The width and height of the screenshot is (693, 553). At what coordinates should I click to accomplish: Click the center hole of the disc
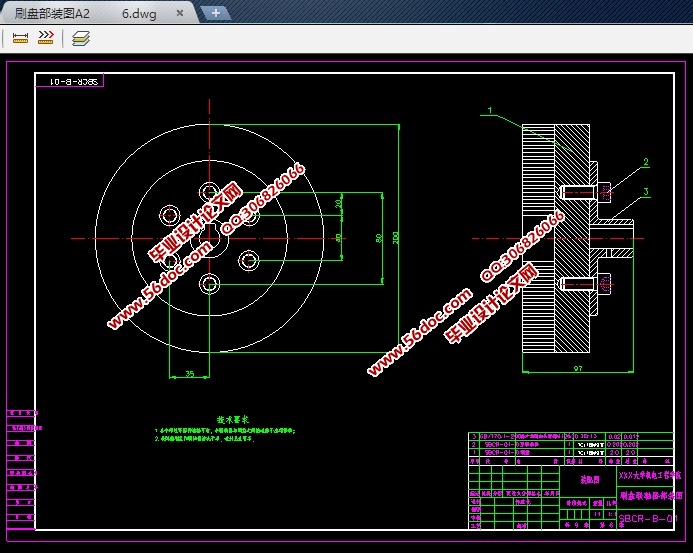tap(209, 238)
